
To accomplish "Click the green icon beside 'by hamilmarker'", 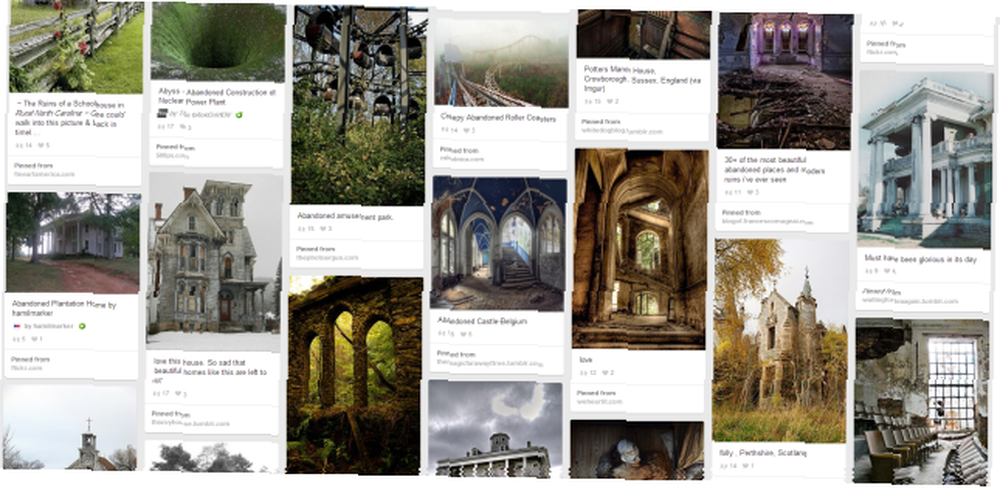I will click(82, 326).
